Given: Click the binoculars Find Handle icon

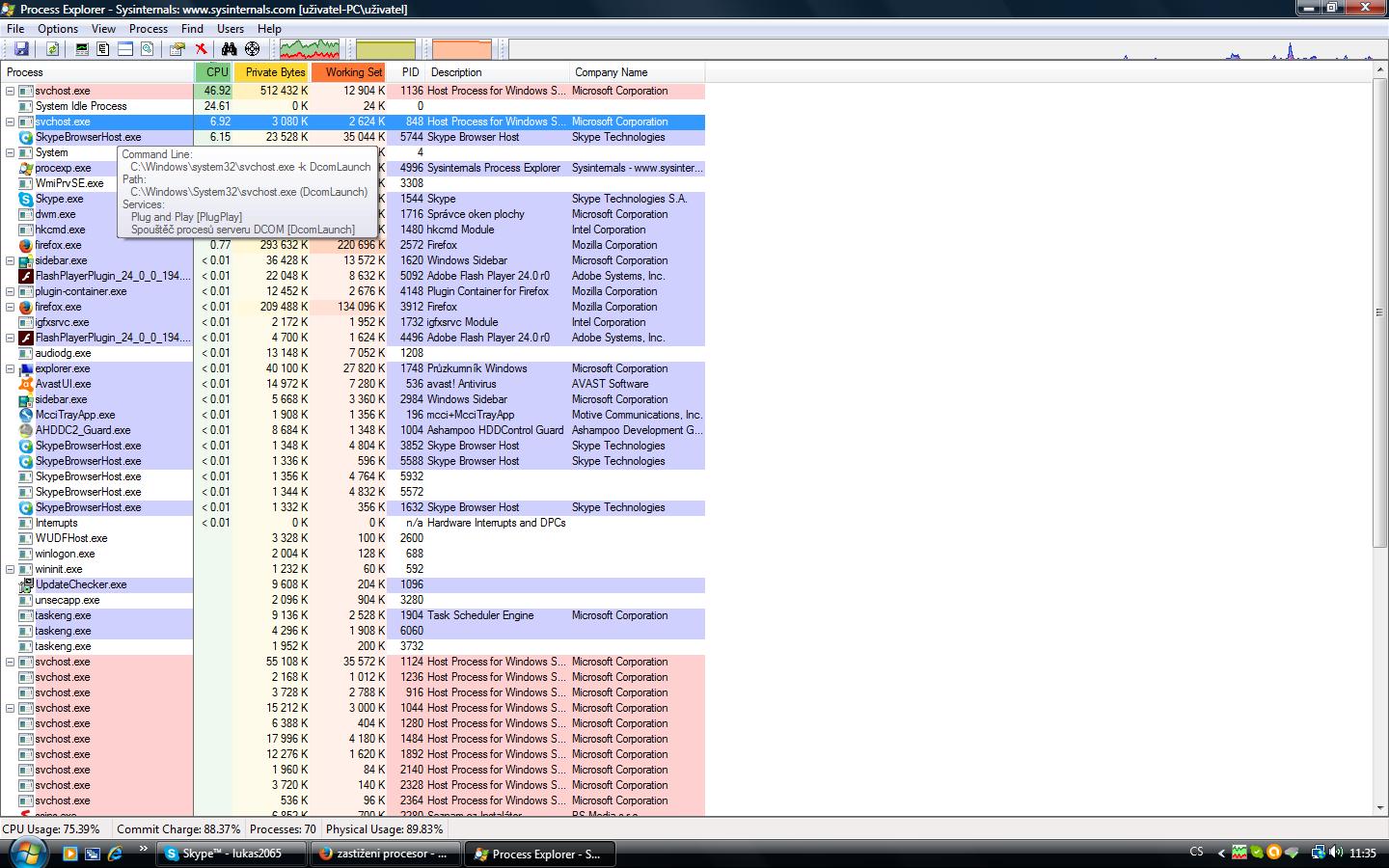Looking at the screenshot, I should 229,49.
